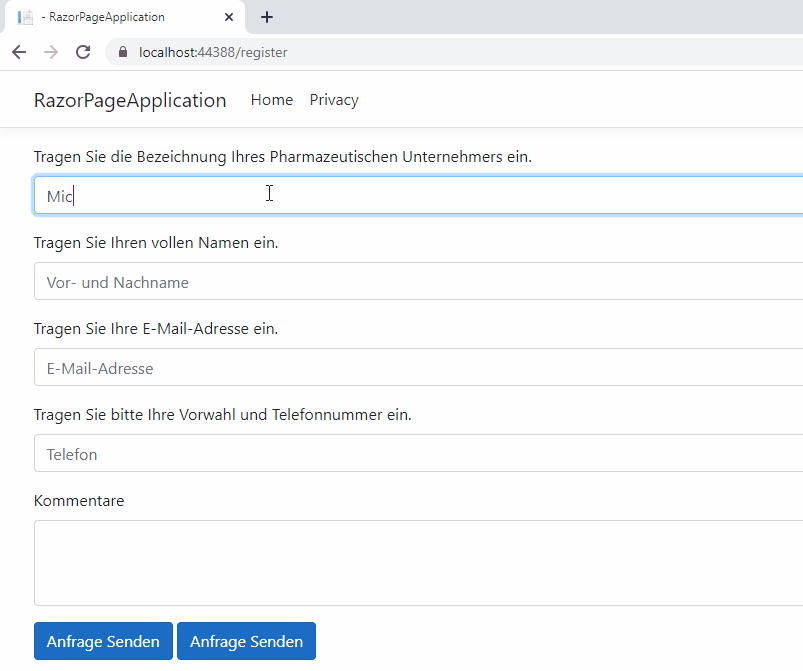Click the second Anfrage Senden button
The image size is (803, 671).
click(246, 641)
